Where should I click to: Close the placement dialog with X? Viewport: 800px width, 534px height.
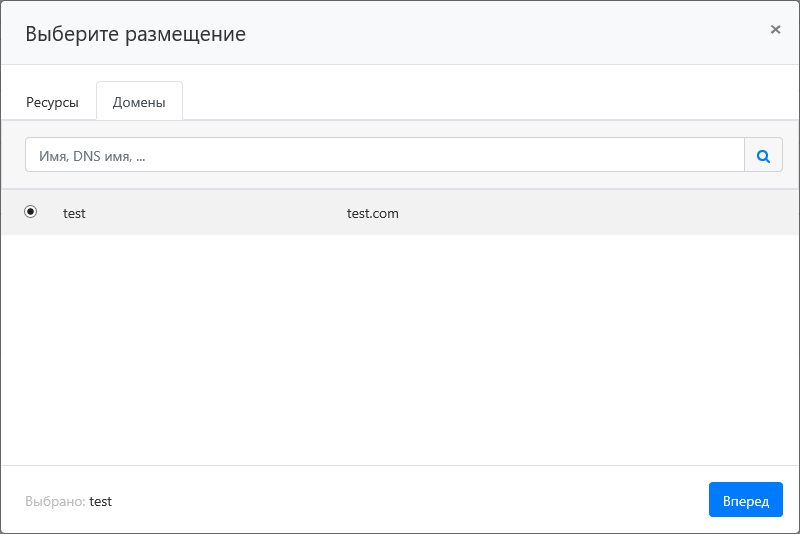pos(775,30)
